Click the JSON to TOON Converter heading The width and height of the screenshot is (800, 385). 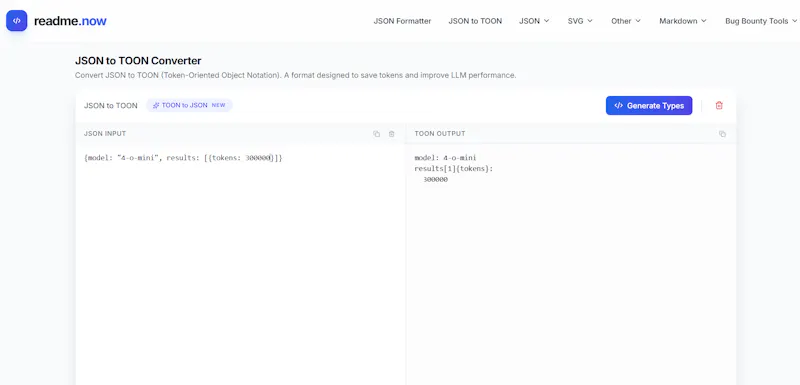[138, 61]
